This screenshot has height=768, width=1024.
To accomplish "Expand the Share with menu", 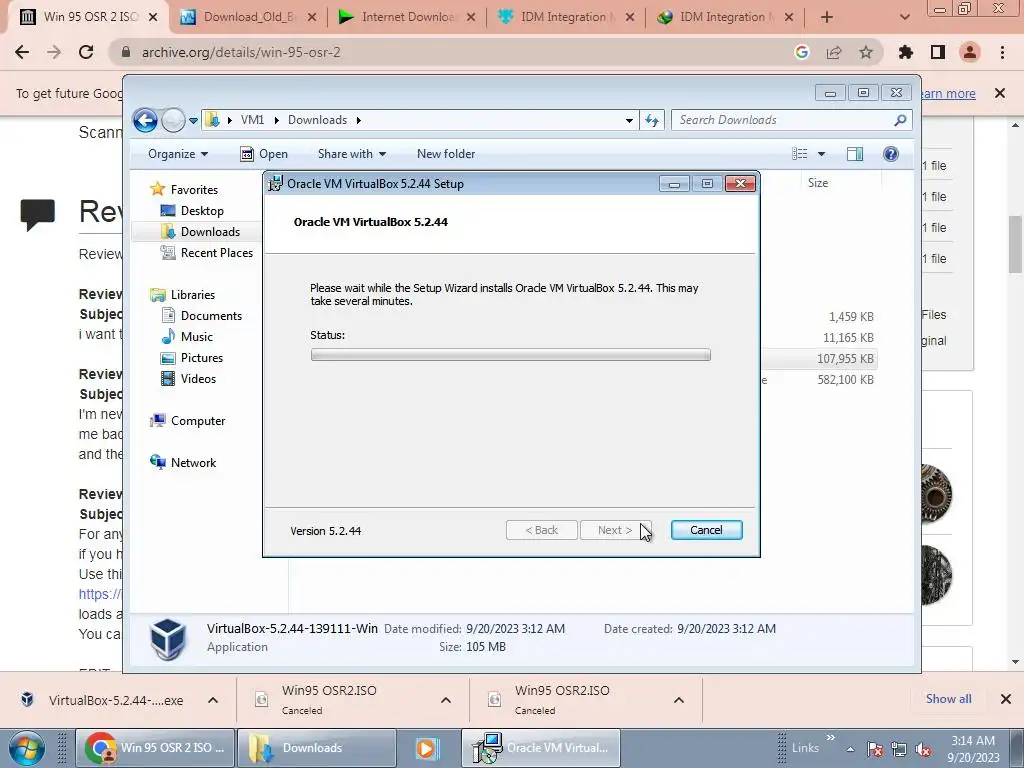I will click(x=352, y=154).
